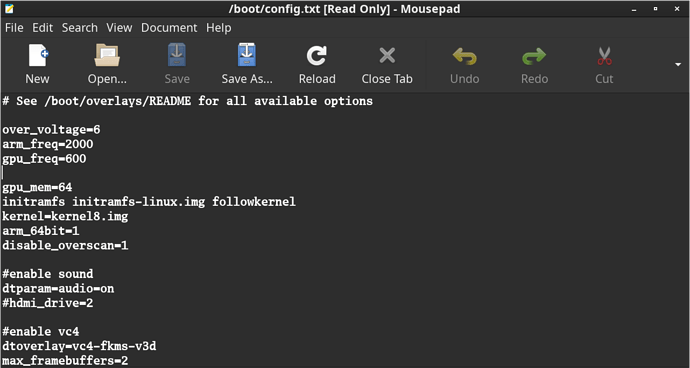This screenshot has height=368, width=690.
Task: Open a file with the Open folder icon
Action: (x=107, y=55)
